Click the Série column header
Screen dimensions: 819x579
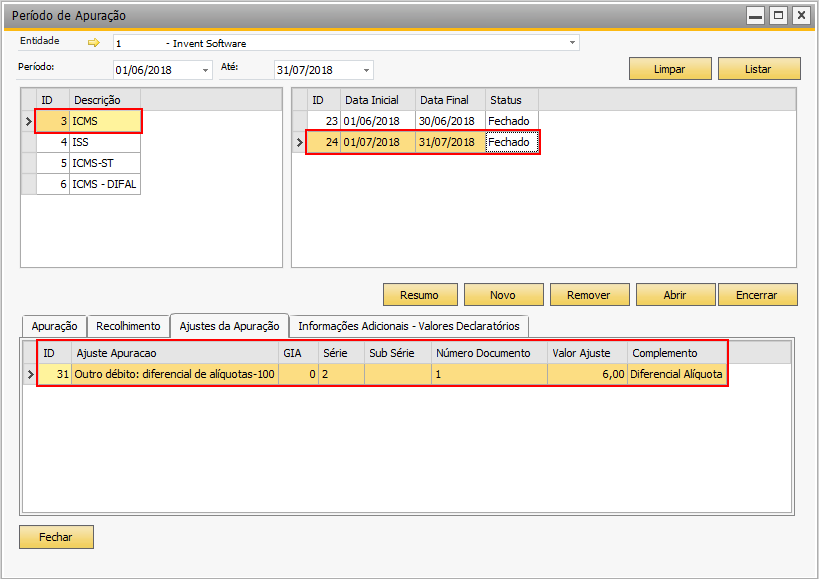pyautogui.click(x=341, y=353)
